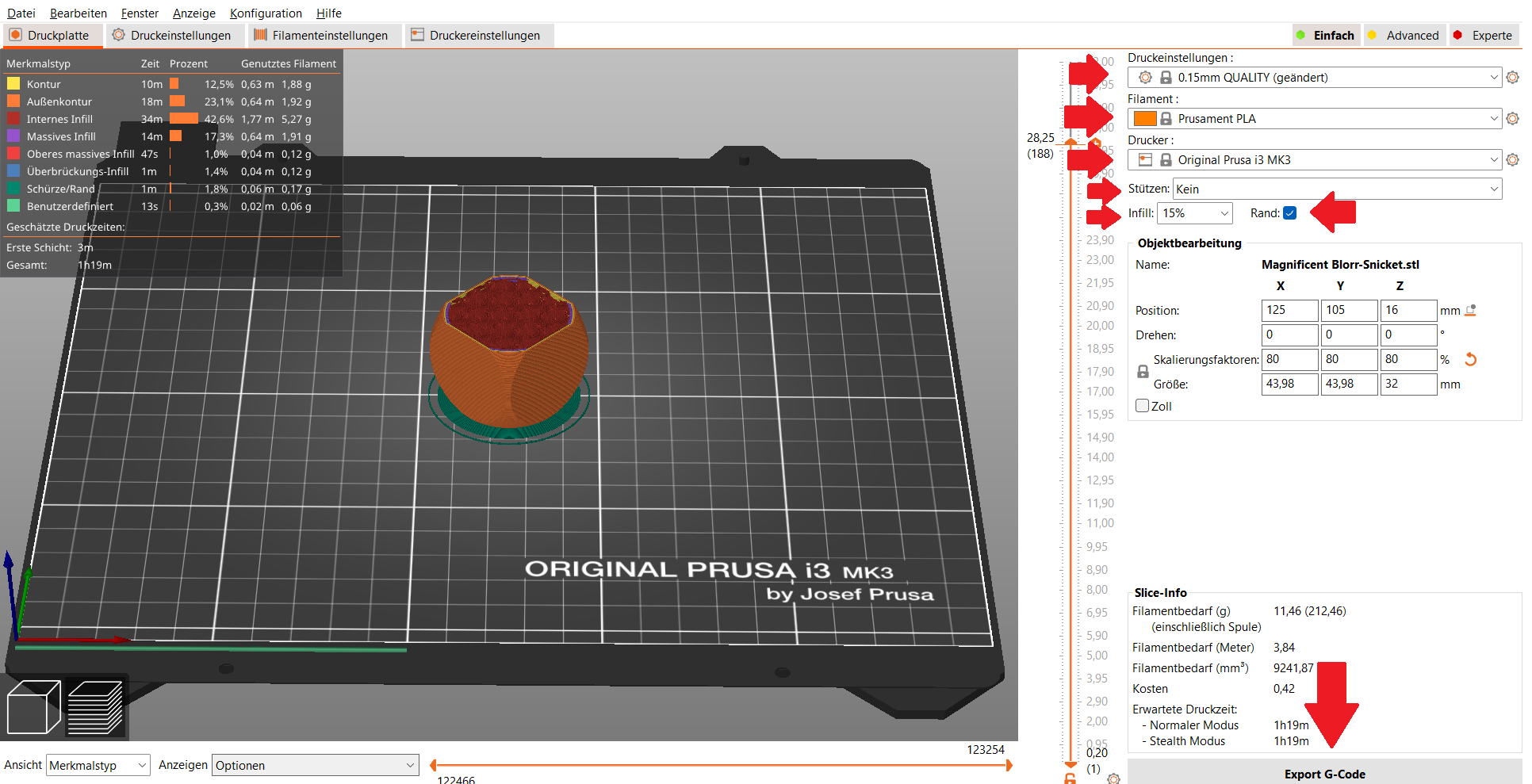Image resolution: width=1532 pixels, height=784 pixels.
Task: Open gear icon beside Druckeinstellungen preset
Action: point(1512,78)
